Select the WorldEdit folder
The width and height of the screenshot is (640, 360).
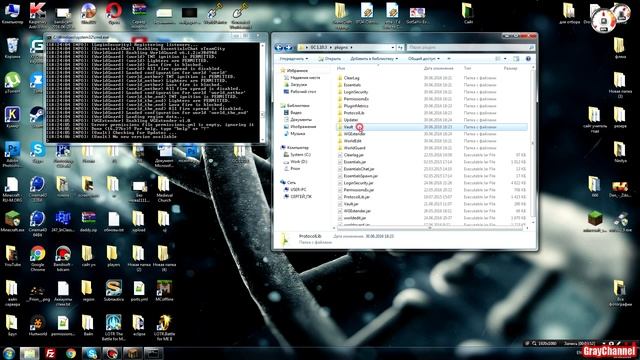(x=352, y=141)
